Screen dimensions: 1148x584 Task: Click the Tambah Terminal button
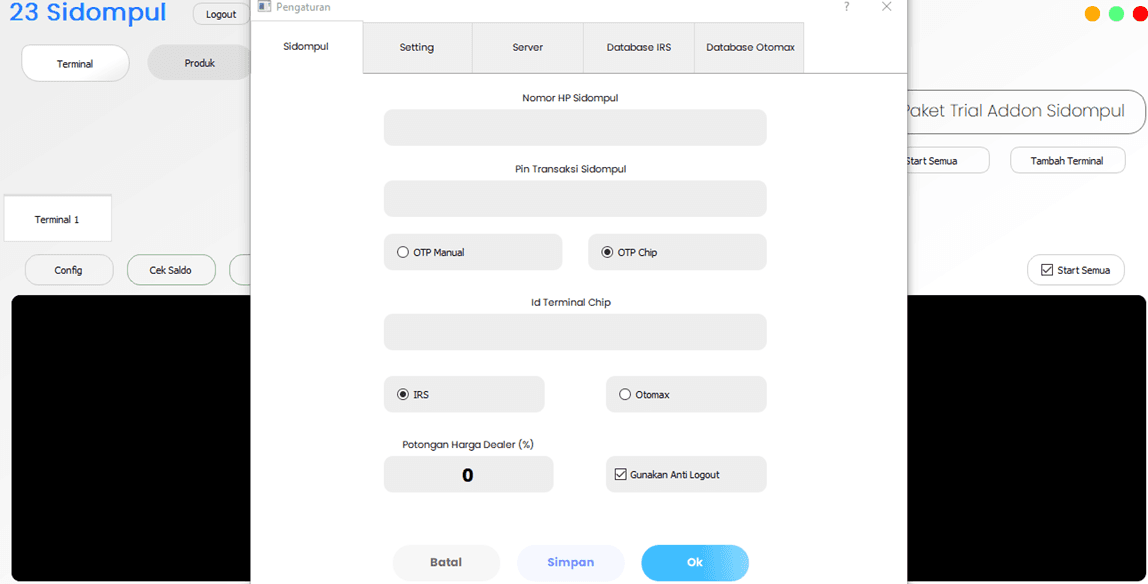(1067, 161)
